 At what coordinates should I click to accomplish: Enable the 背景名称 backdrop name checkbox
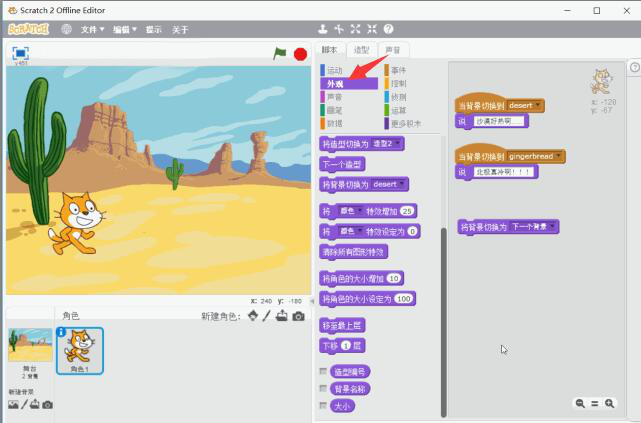coord(323,388)
